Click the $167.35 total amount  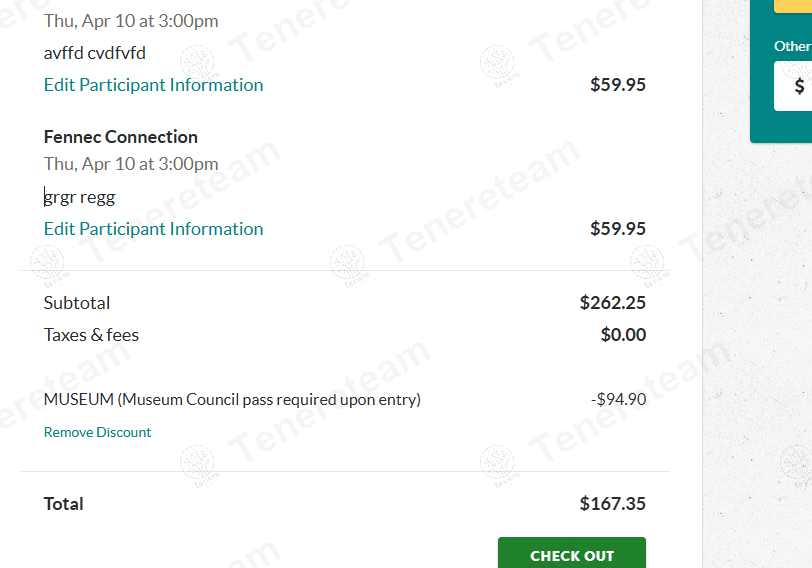[612, 504]
